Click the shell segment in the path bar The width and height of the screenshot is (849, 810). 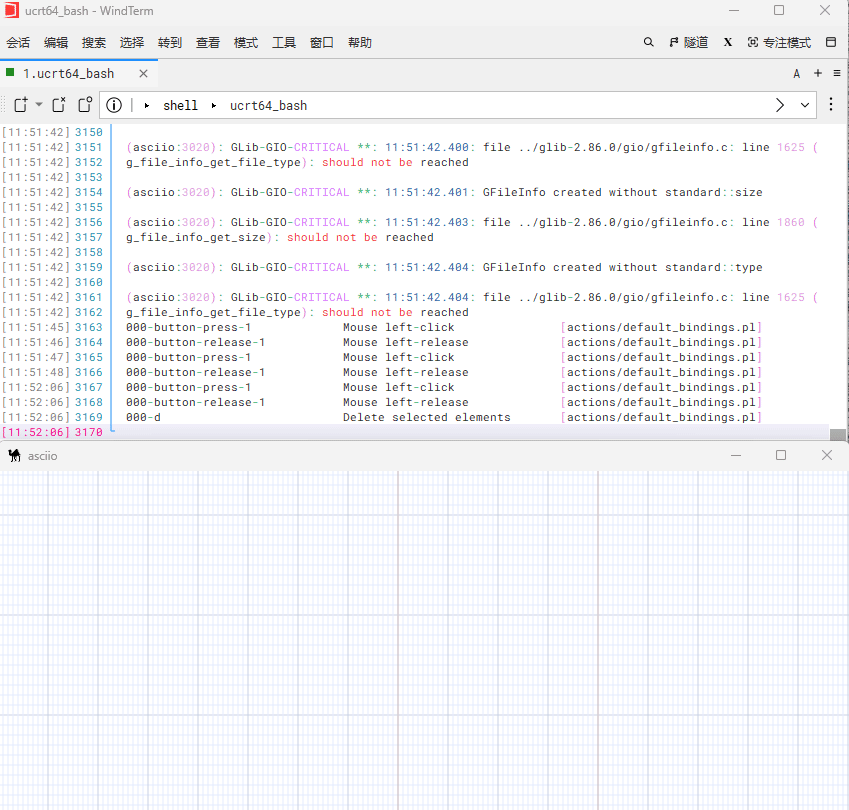pos(180,105)
